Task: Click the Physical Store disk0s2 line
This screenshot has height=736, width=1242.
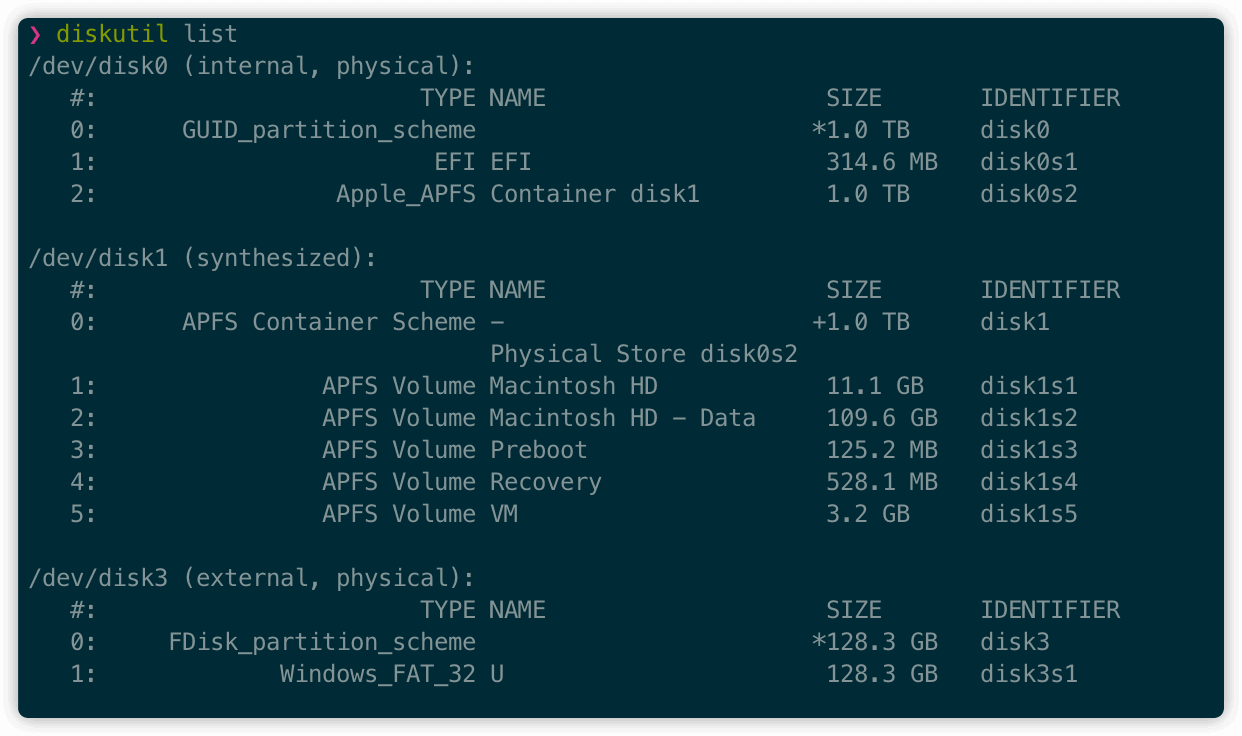Action: point(643,354)
